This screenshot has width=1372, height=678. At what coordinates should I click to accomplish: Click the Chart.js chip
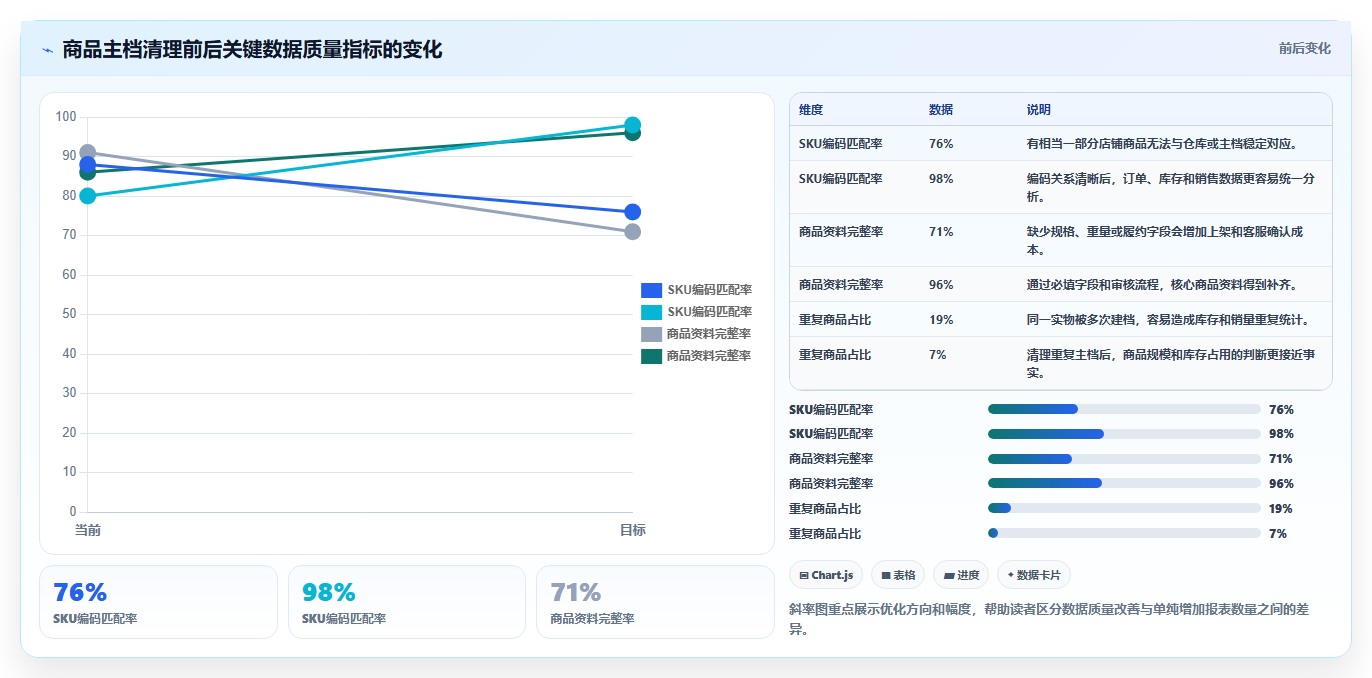[x=826, y=575]
